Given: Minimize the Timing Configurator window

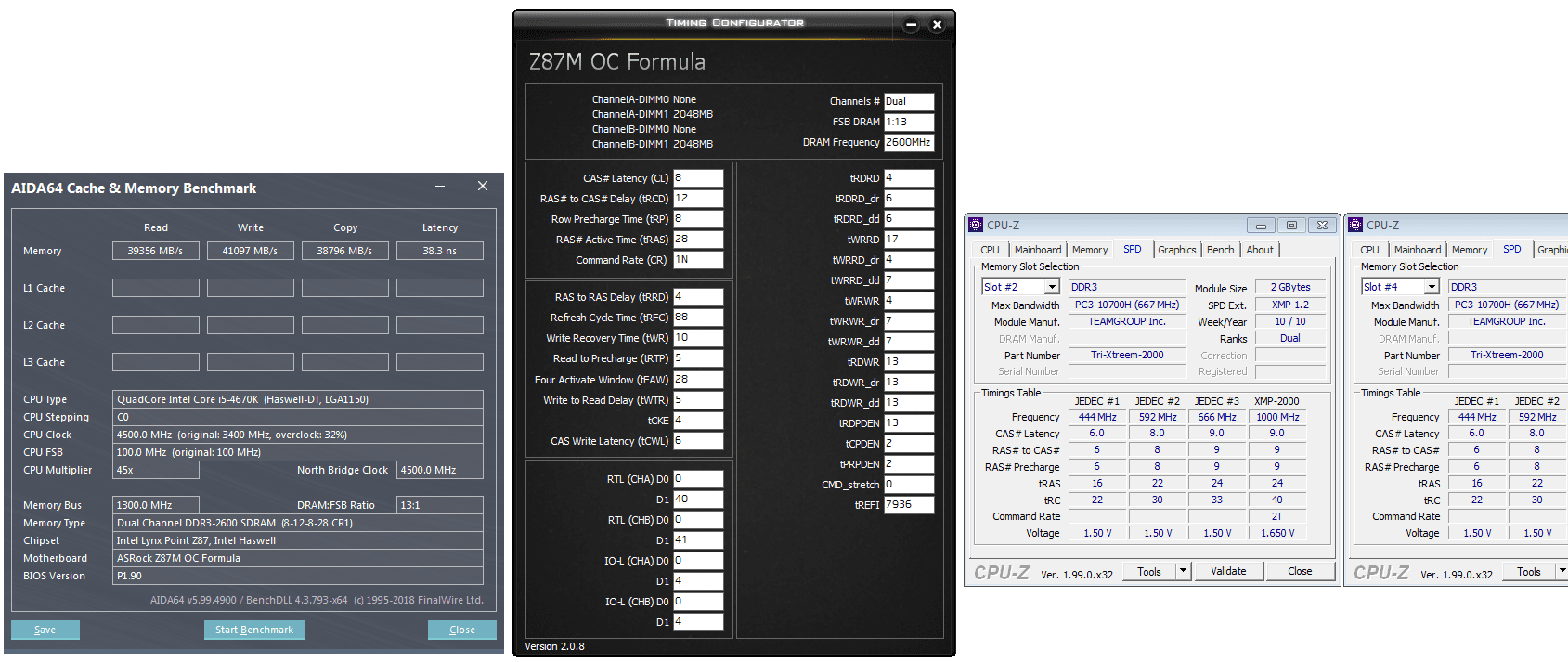Looking at the screenshot, I should (x=911, y=25).
